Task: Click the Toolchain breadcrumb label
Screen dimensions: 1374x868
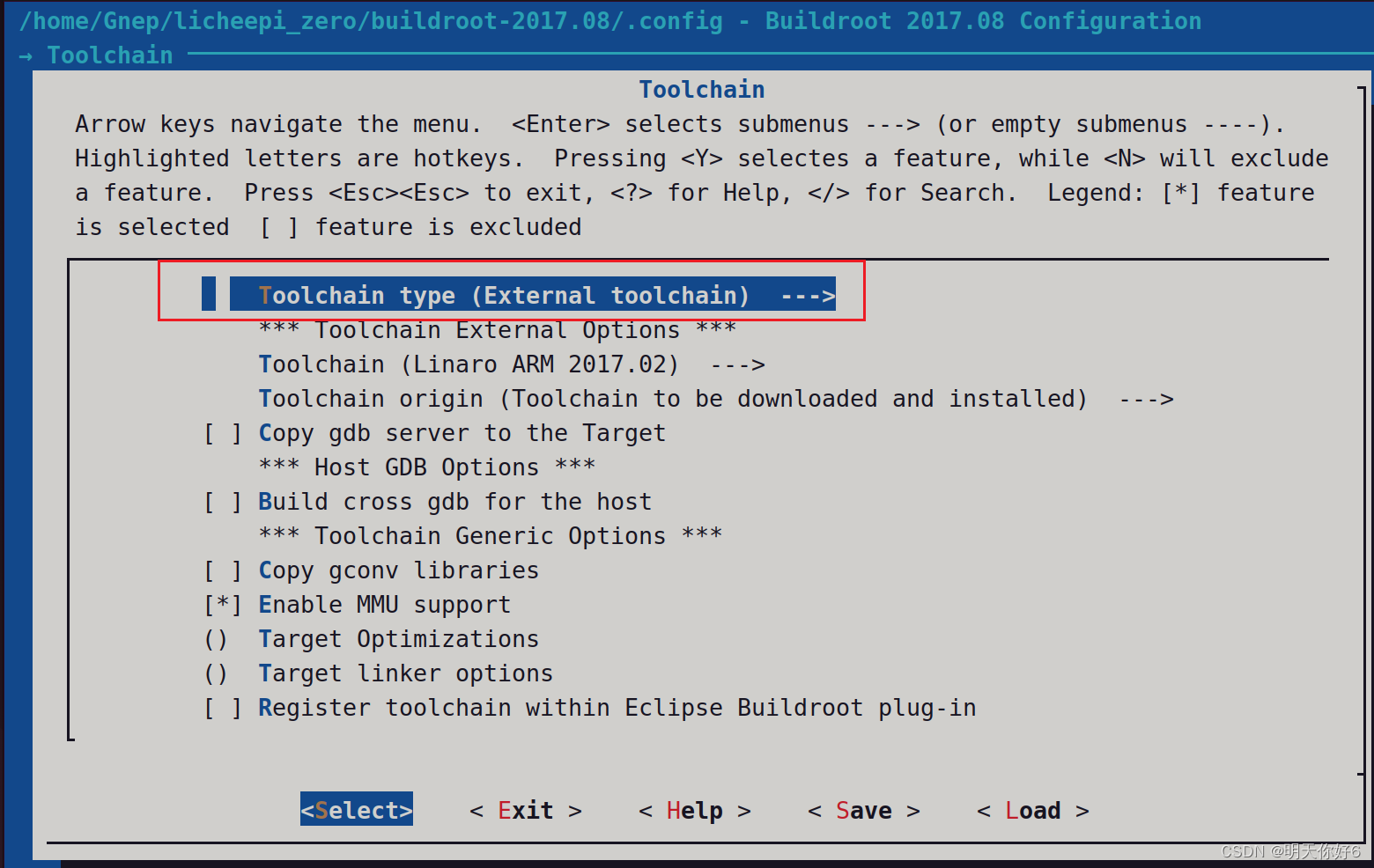Action: coord(109,55)
